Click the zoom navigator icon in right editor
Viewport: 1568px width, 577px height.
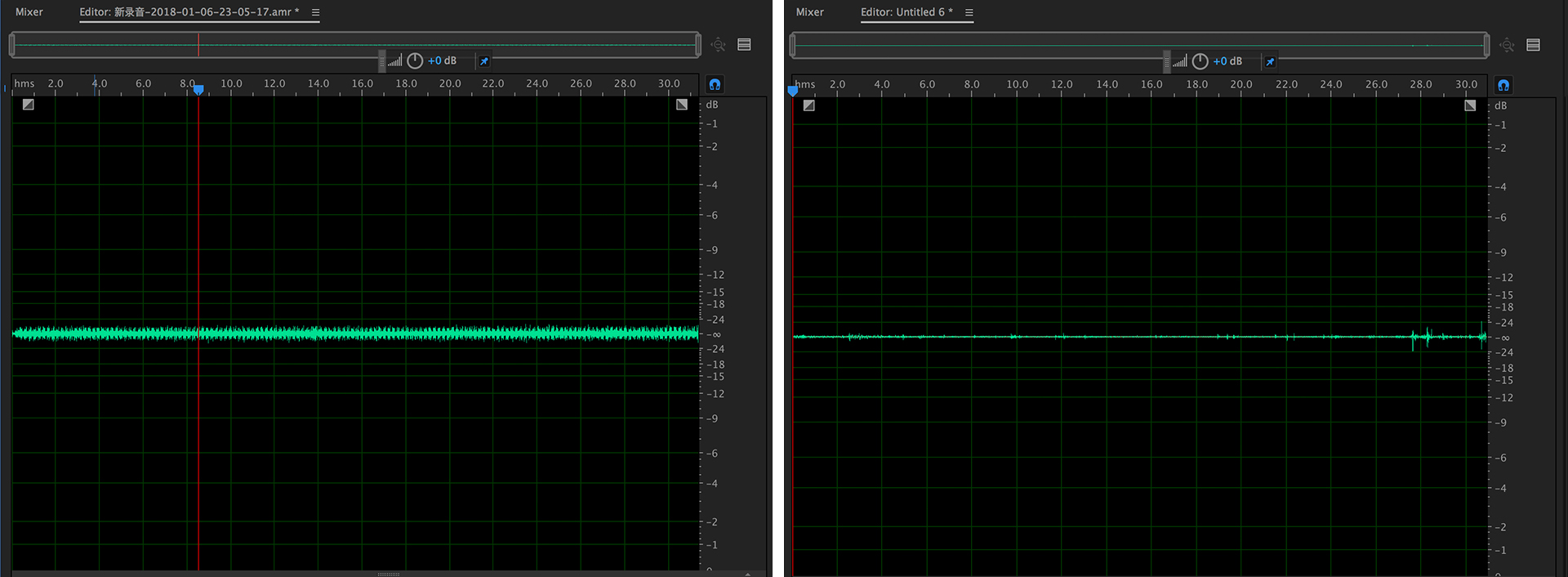1507,45
